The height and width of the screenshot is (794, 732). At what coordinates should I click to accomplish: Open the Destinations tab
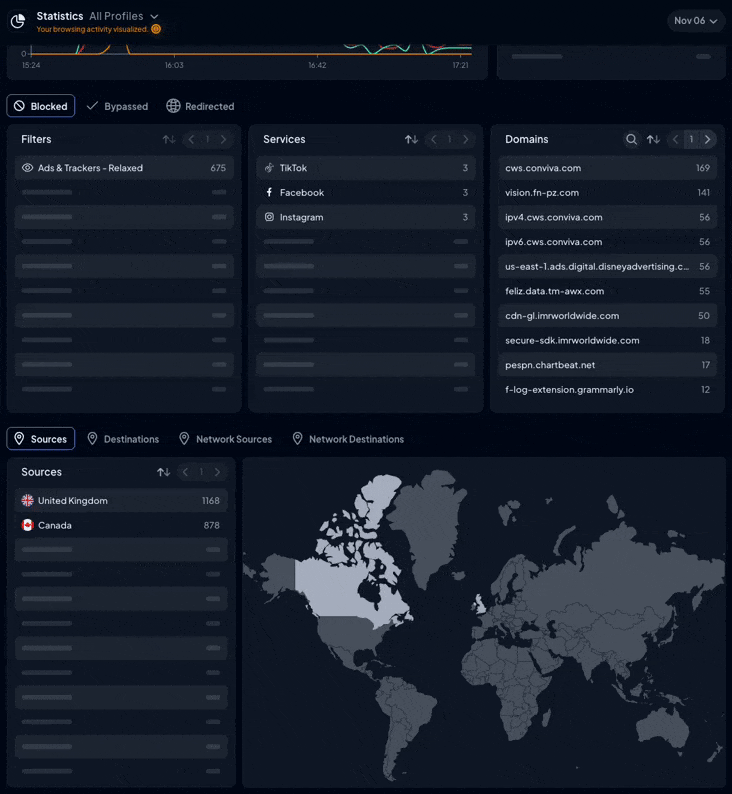[x=122, y=439]
